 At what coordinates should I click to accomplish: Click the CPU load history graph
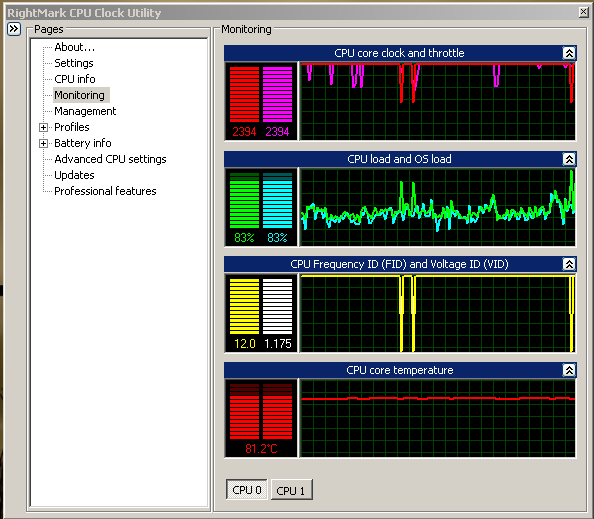click(438, 207)
